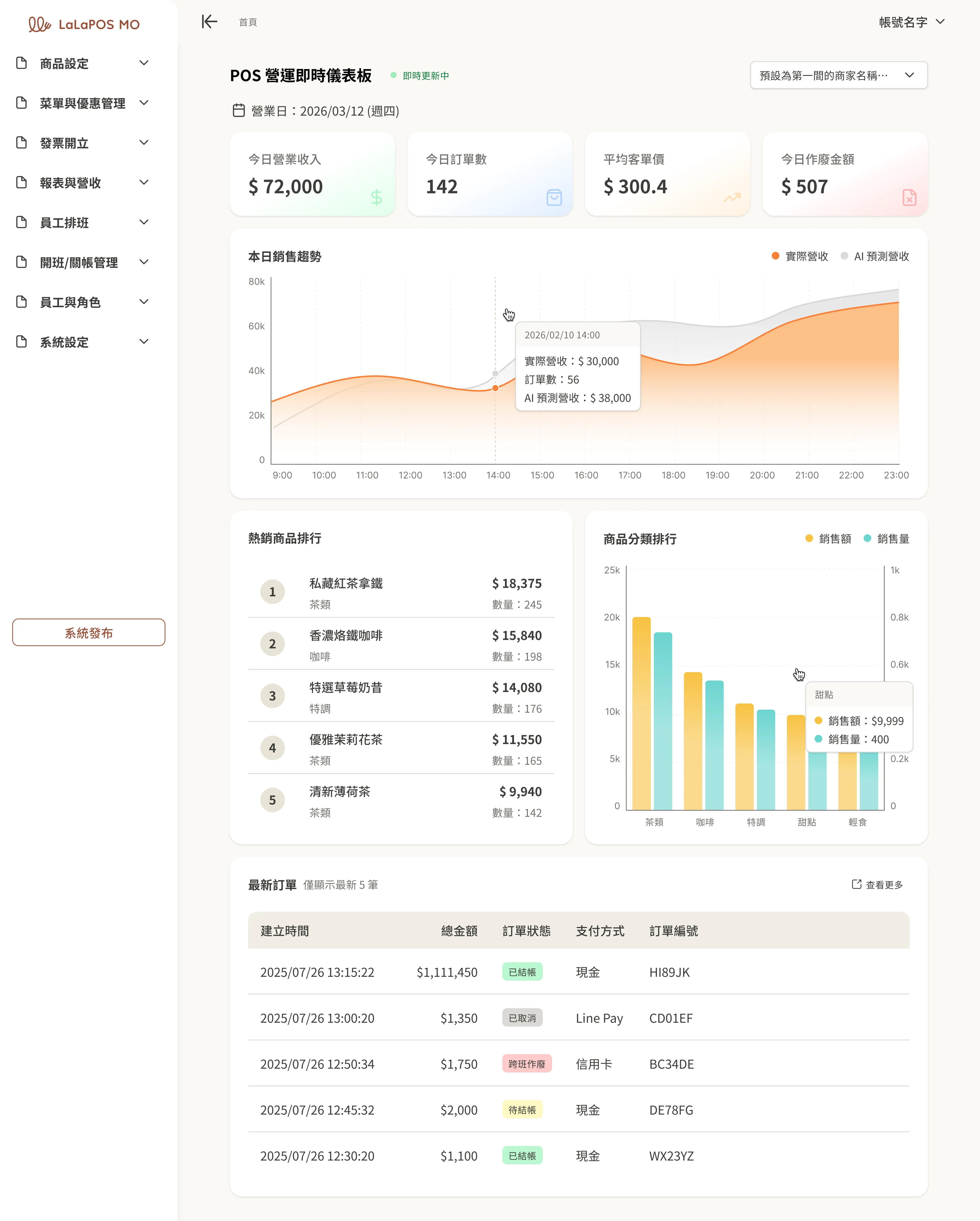This screenshot has width=980, height=1221.
Task: Open the merchant selection dropdown
Action: pyautogui.click(x=839, y=75)
